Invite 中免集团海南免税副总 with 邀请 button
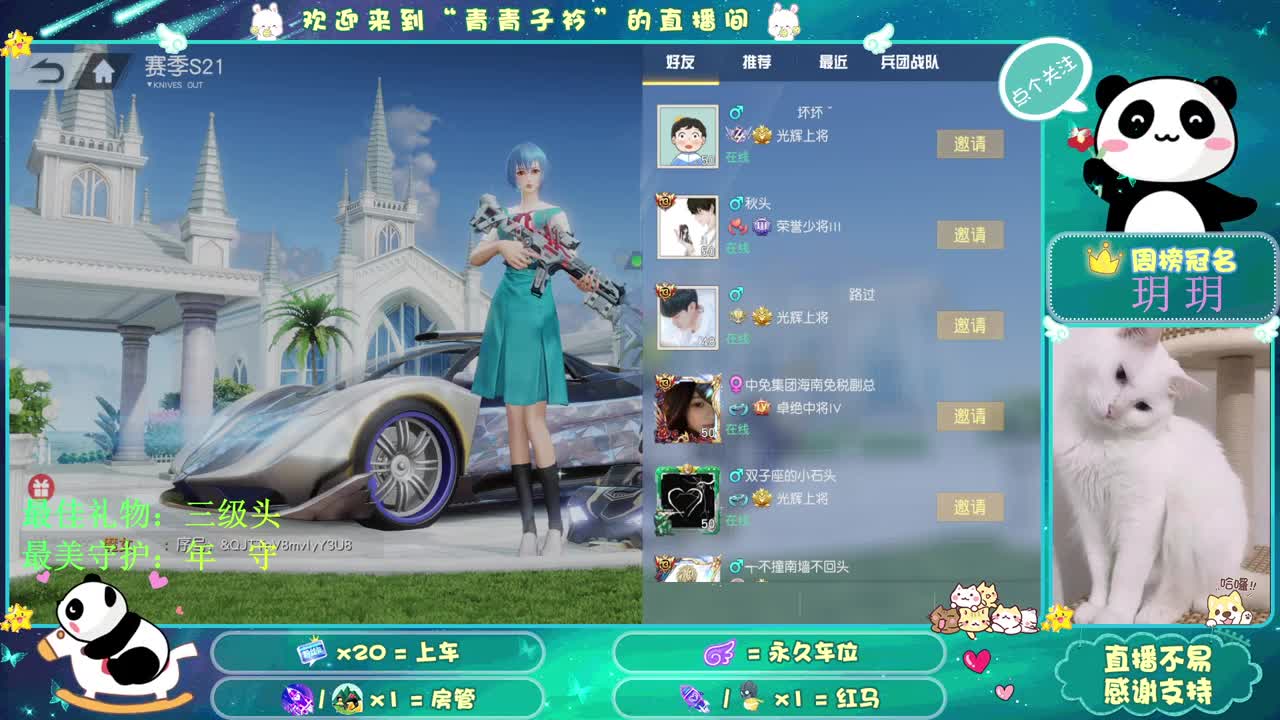This screenshot has height=720, width=1280. [x=969, y=416]
